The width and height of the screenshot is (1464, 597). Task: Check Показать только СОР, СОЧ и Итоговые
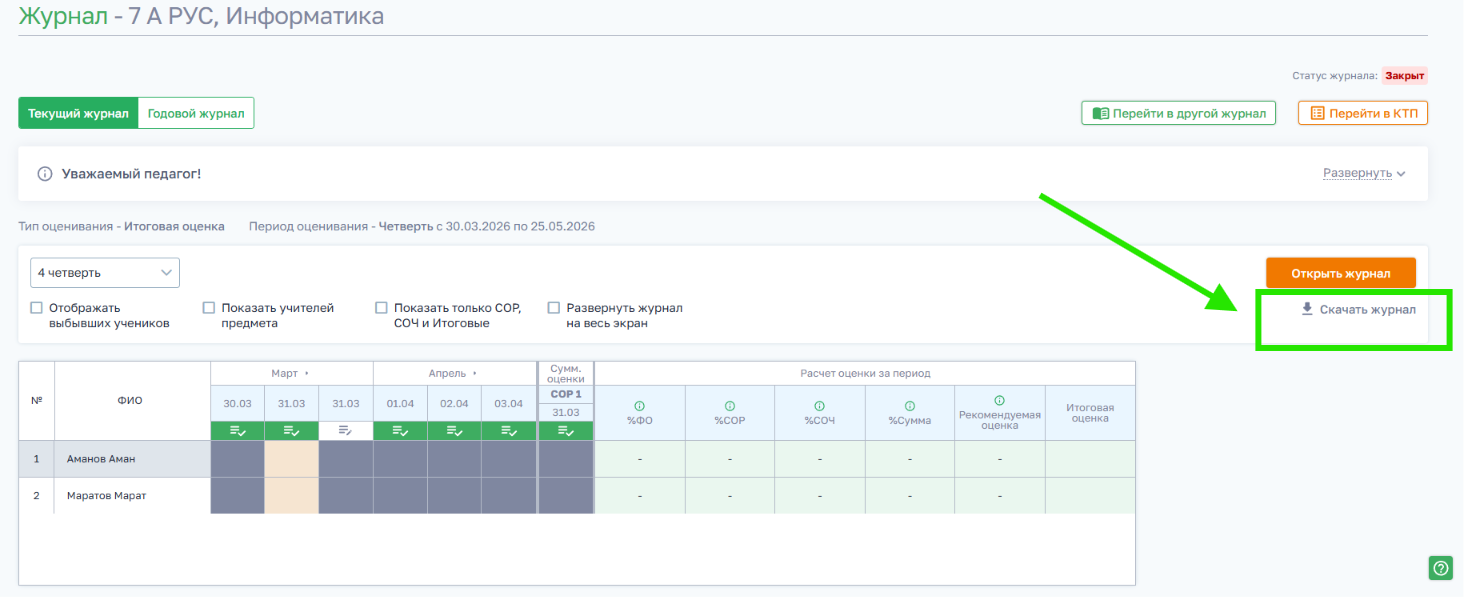click(381, 308)
